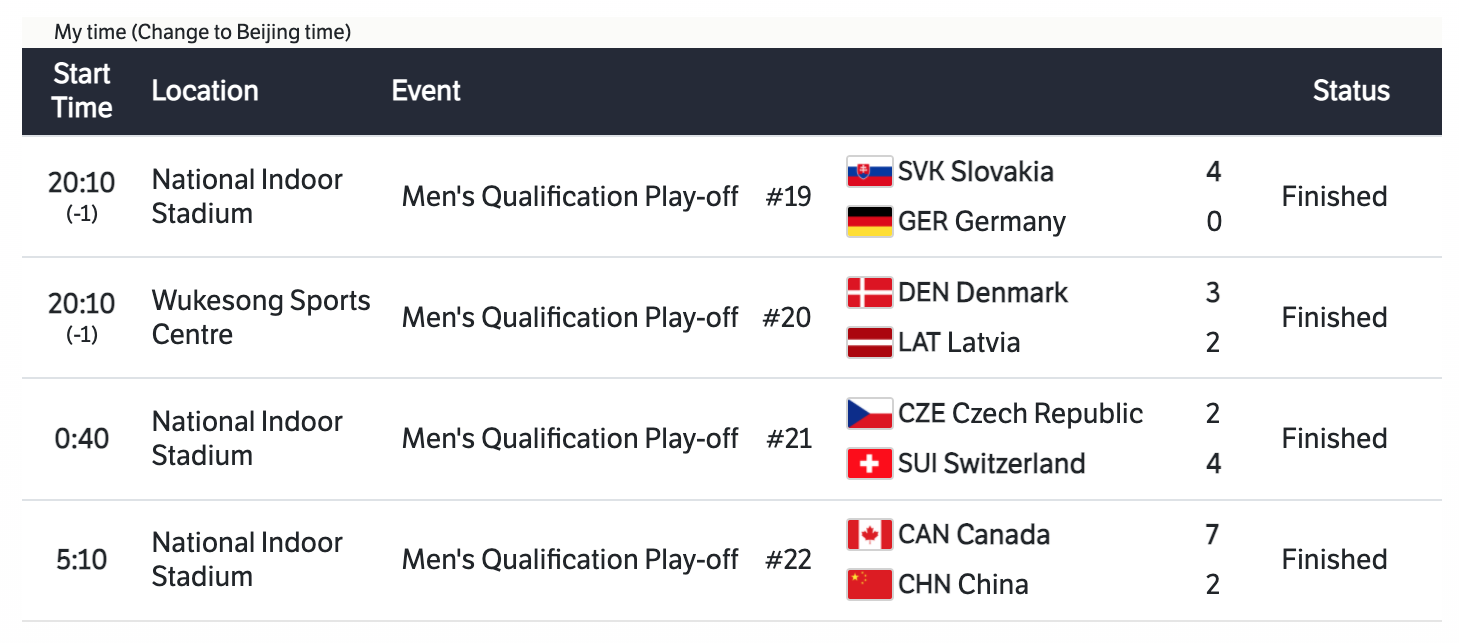Select the Location column header
Image resolution: width=1459 pixels, height=643 pixels.
point(205,91)
